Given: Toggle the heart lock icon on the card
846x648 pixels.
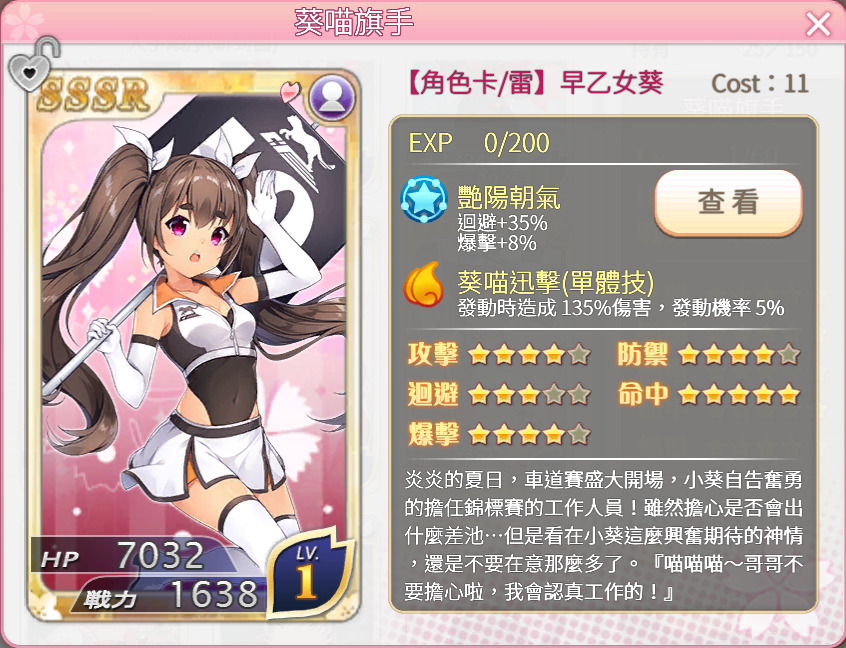Looking at the screenshot, I should [33, 64].
